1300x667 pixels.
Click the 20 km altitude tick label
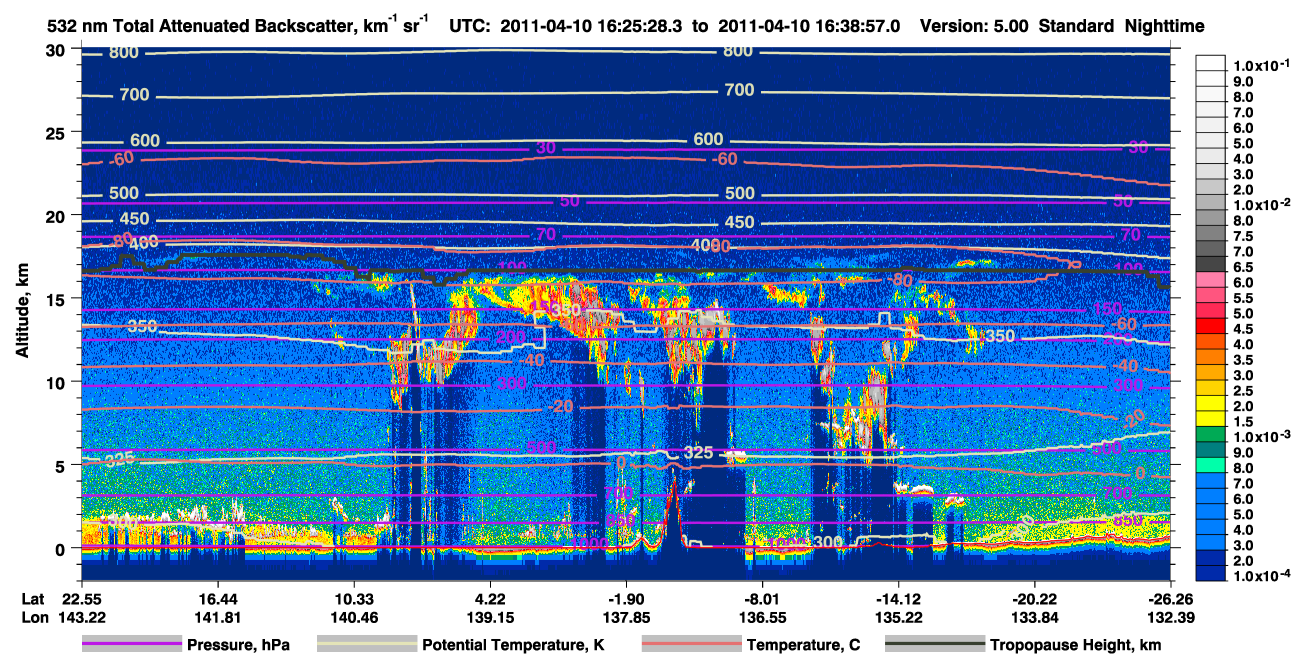point(57,215)
